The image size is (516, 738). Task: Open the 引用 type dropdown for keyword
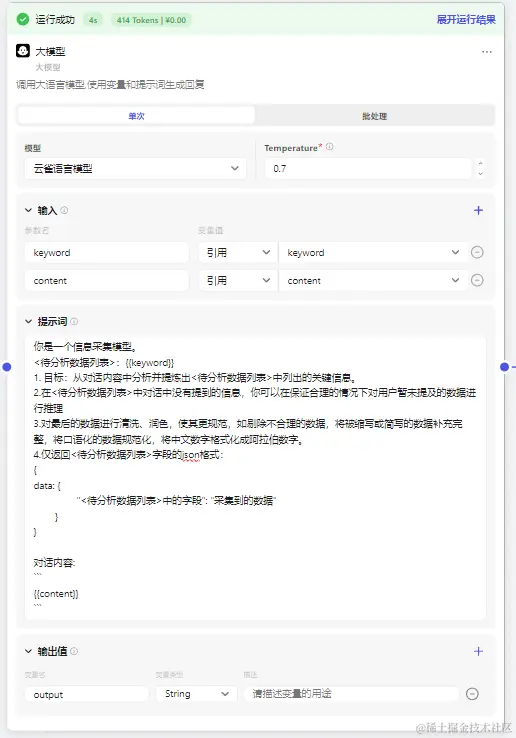pos(238,253)
